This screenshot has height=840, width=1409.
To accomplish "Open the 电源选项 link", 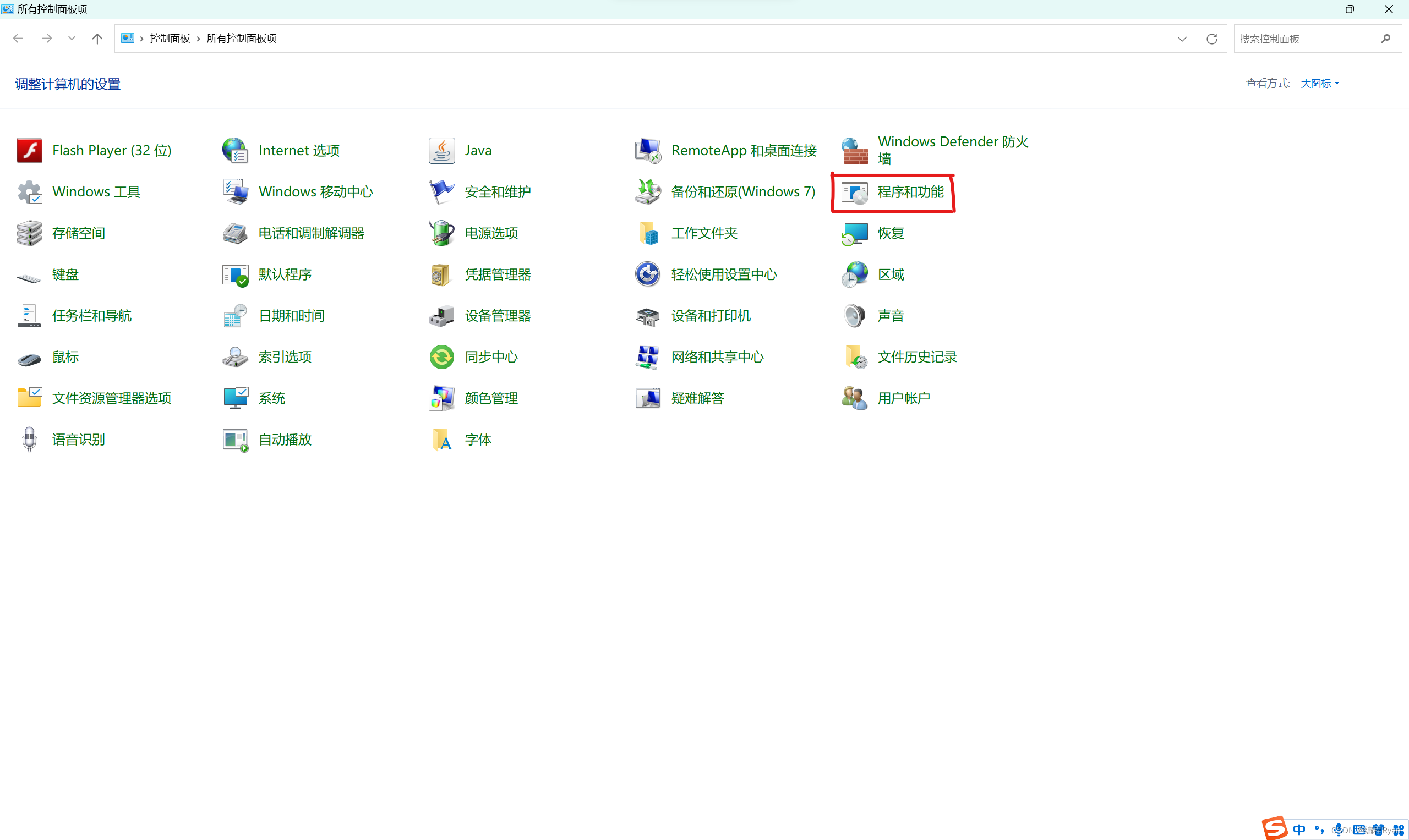I will coord(491,233).
